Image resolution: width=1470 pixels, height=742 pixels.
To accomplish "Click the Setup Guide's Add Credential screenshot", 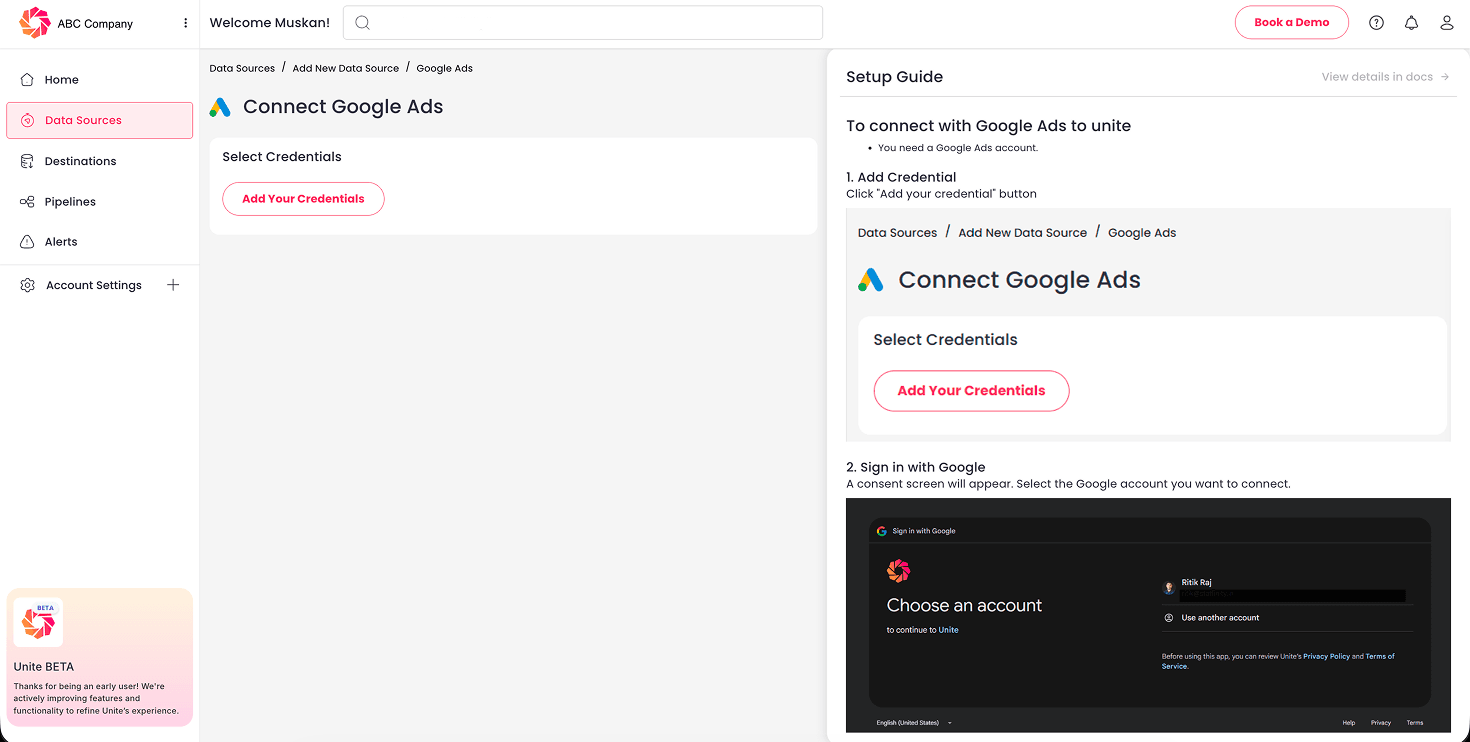I will (1148, 324).
